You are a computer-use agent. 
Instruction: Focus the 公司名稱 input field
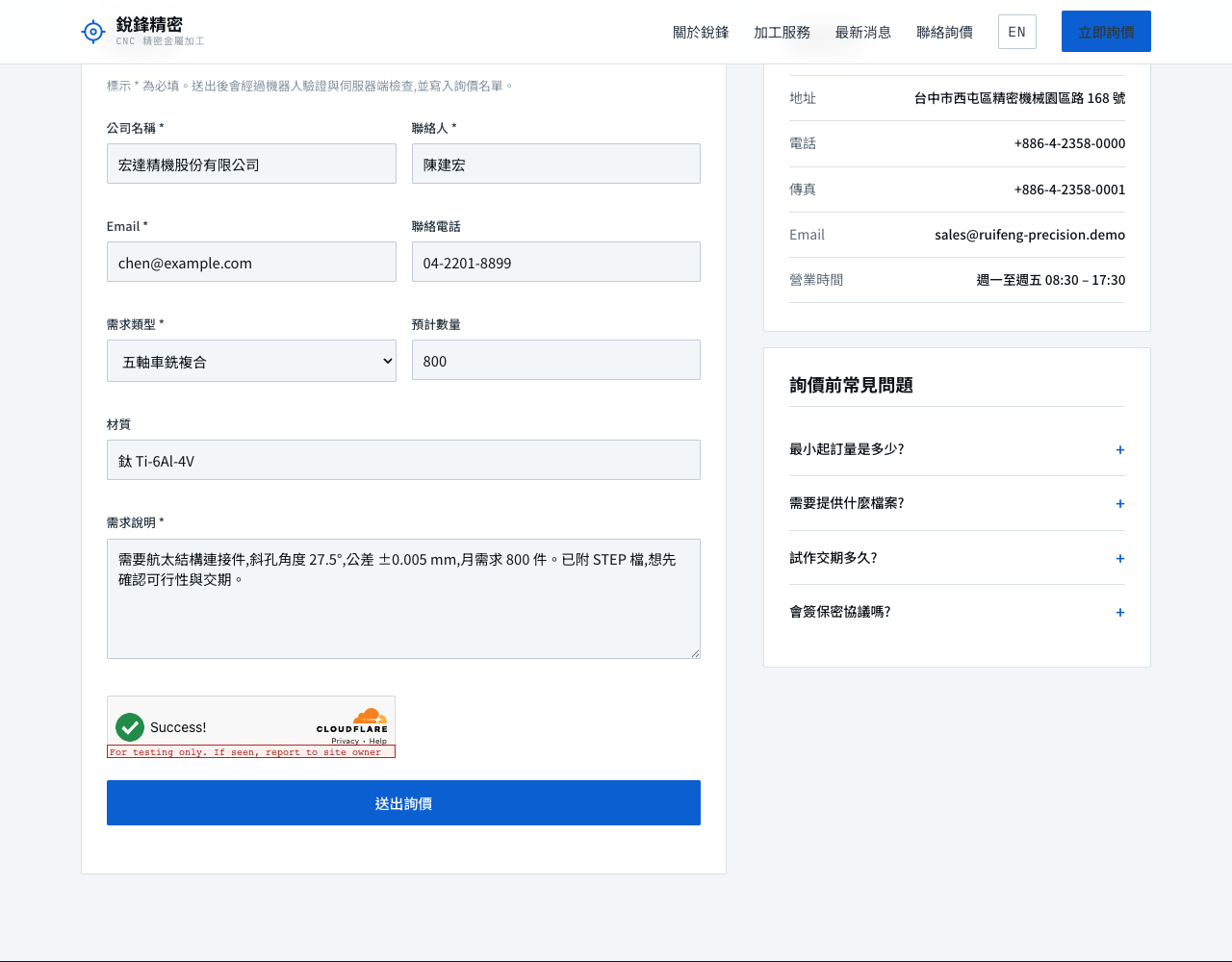click(251, 164)
